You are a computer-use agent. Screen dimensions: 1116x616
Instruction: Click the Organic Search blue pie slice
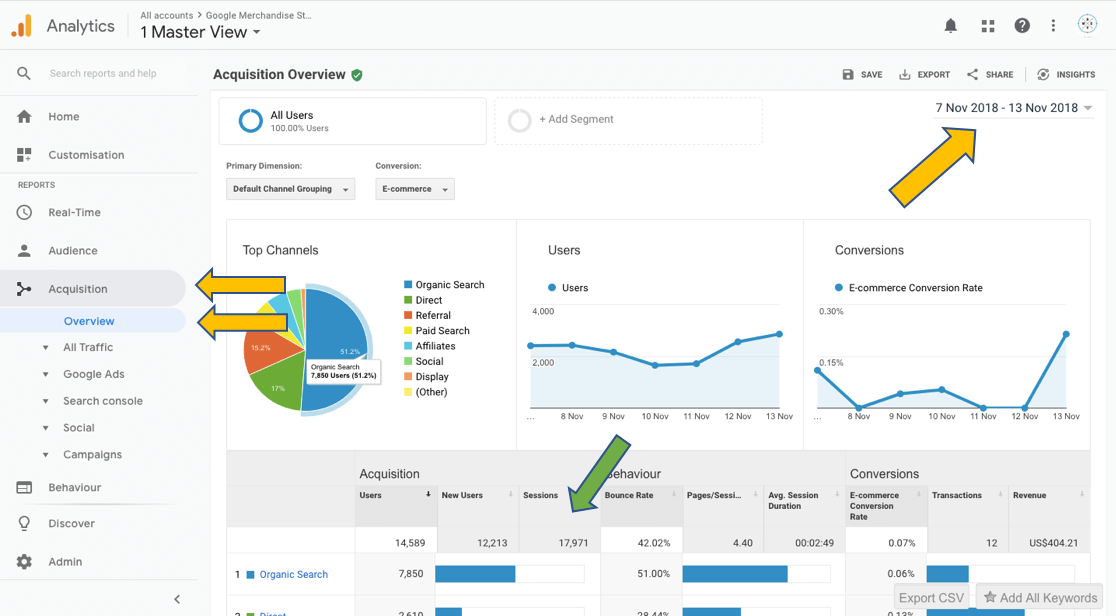[x=335, y=335]
